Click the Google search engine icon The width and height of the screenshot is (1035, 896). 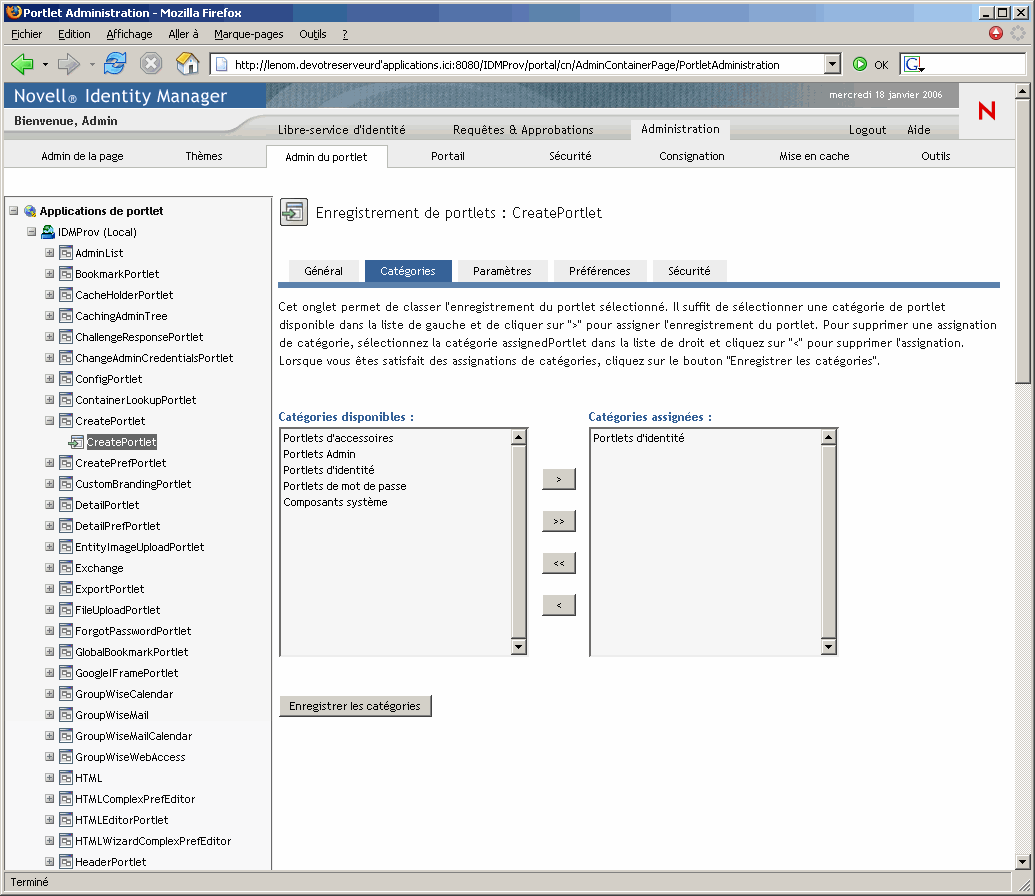point(914,64)
